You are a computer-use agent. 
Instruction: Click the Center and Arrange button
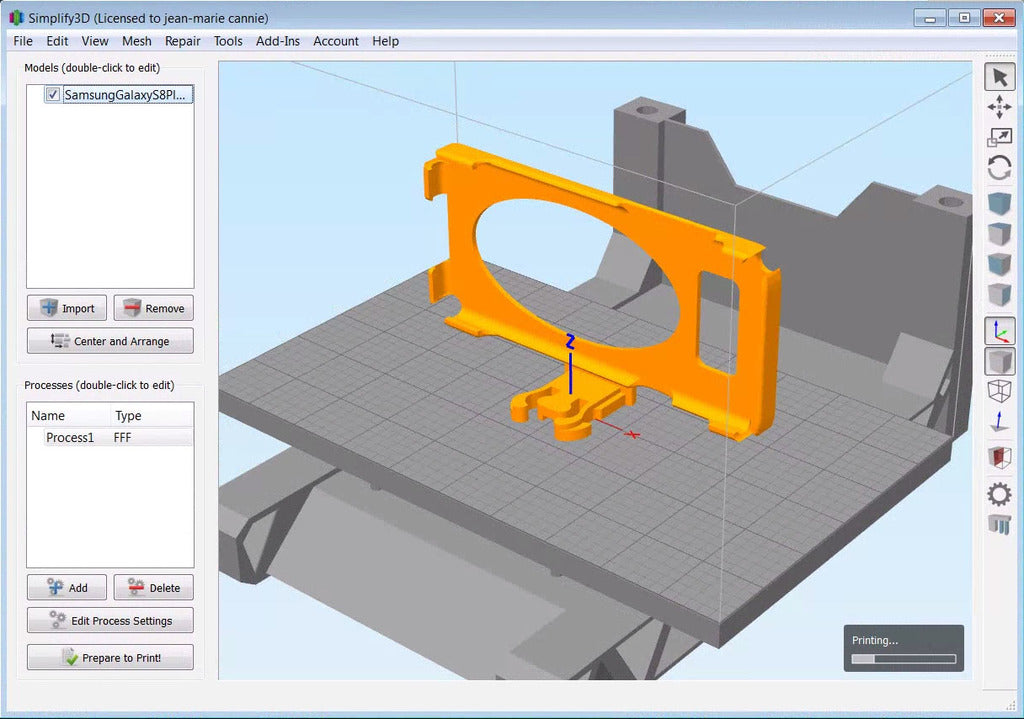[x=110, y=341]
